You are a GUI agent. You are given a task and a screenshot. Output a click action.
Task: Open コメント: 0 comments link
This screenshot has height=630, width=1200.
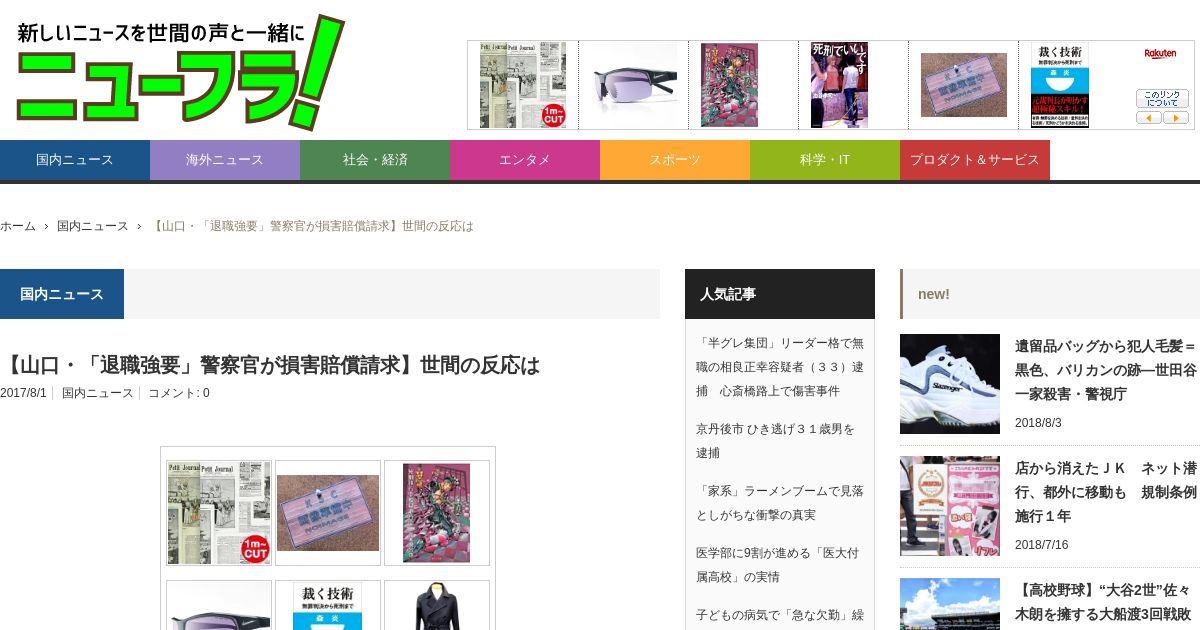[179, 393]
